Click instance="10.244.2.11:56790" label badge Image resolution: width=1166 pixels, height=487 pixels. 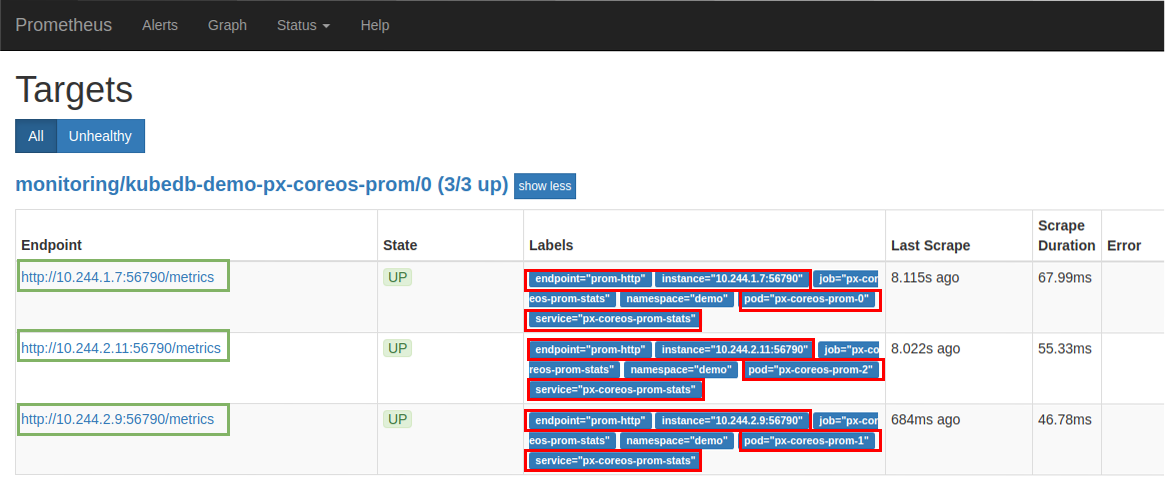point(735,350)
